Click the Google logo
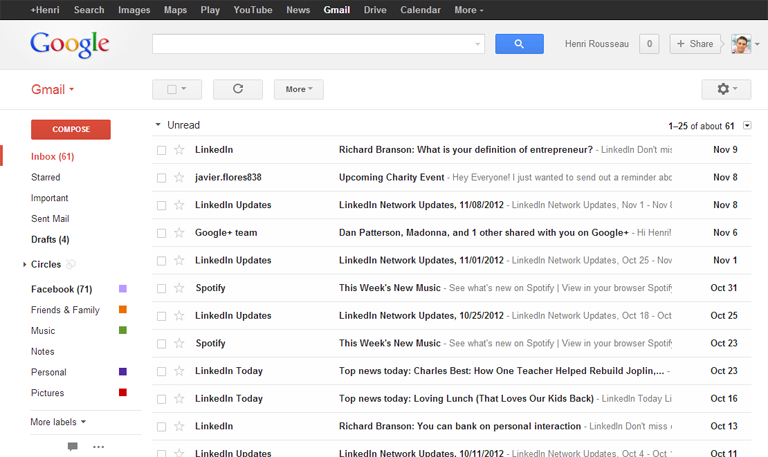The height and width of the screenshot is (457, 768). [70, 45]
